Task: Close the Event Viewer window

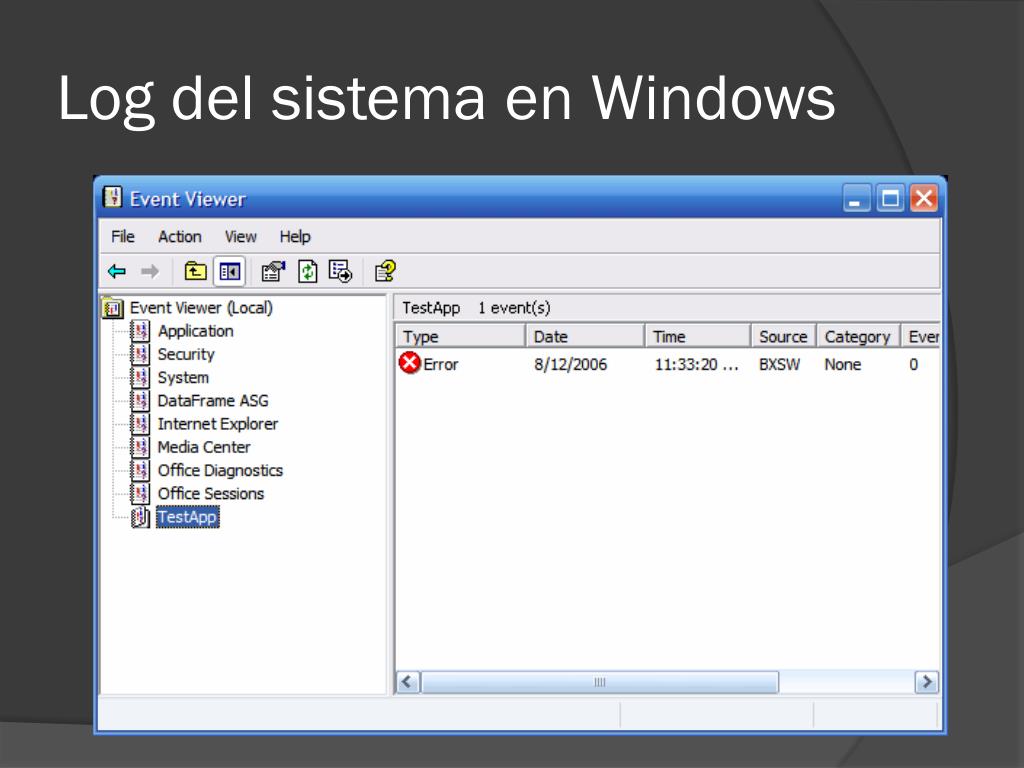Action: 924,198
